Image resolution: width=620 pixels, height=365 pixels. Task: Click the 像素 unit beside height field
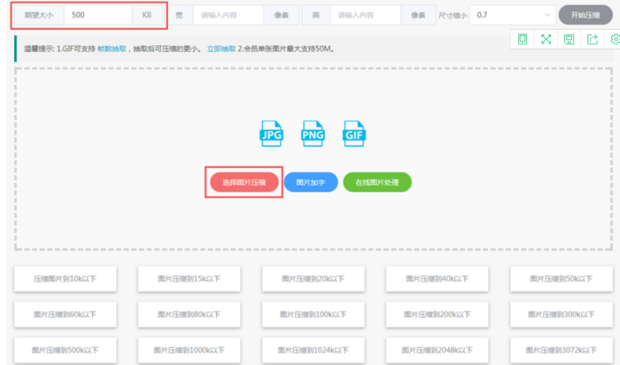click(x=418, y=15)
